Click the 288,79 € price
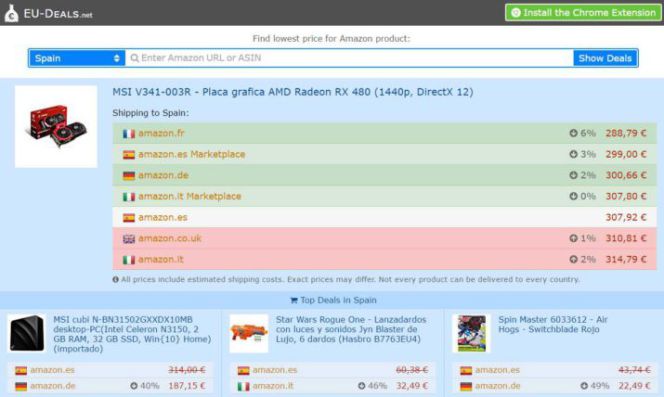 click(x=626, y=133)
